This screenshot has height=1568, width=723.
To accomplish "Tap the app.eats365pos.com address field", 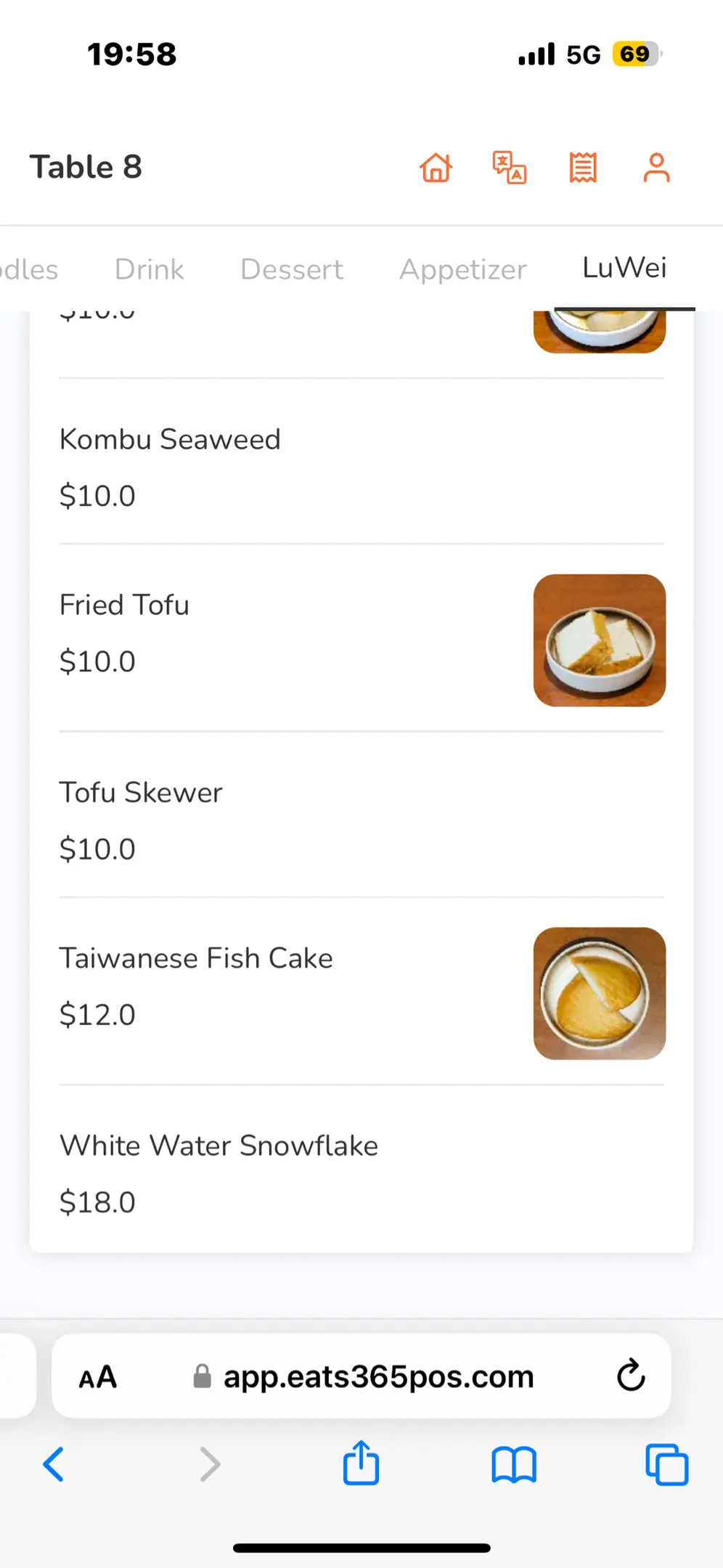I will click(x=377, y=1376).
